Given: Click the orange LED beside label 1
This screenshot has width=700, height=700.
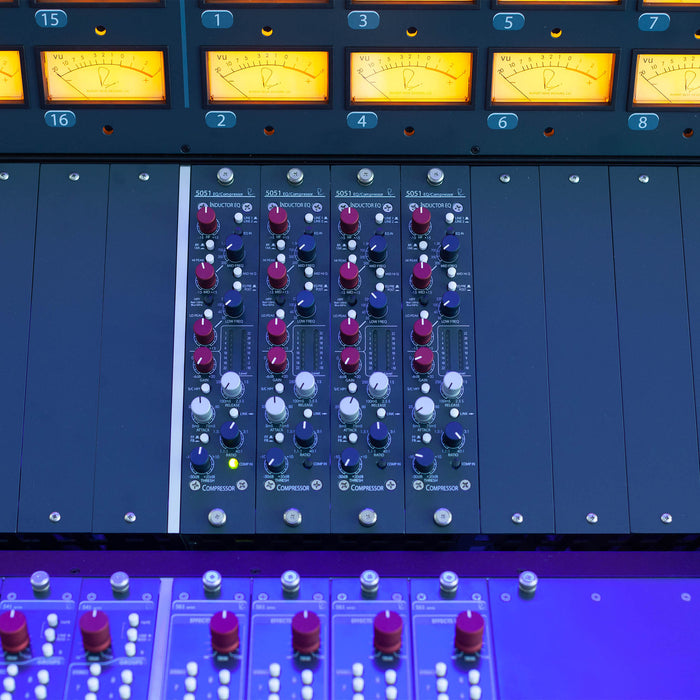Looking at the screenshot, I should [x=267, y=31].
